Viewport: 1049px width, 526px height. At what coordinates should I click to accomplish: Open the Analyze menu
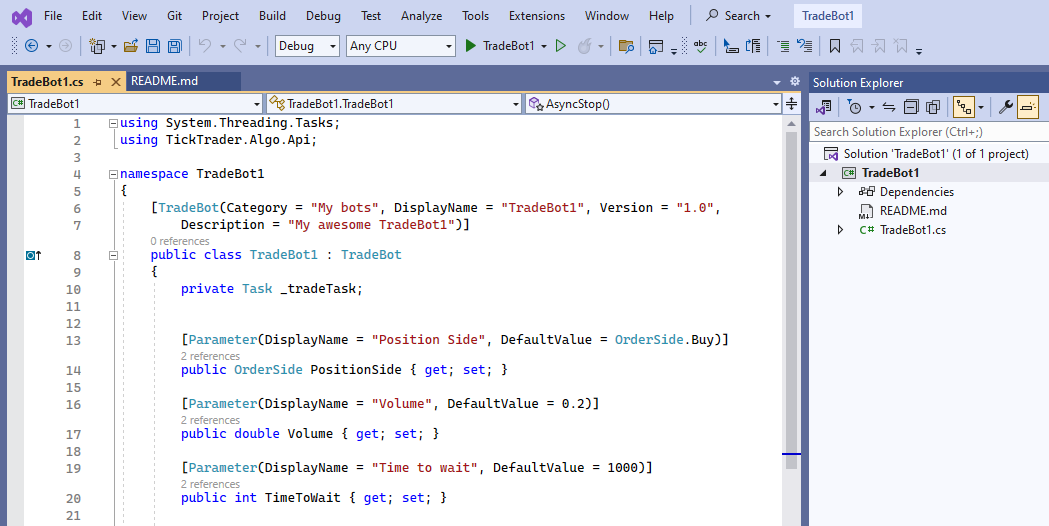[x=421, y=16]
